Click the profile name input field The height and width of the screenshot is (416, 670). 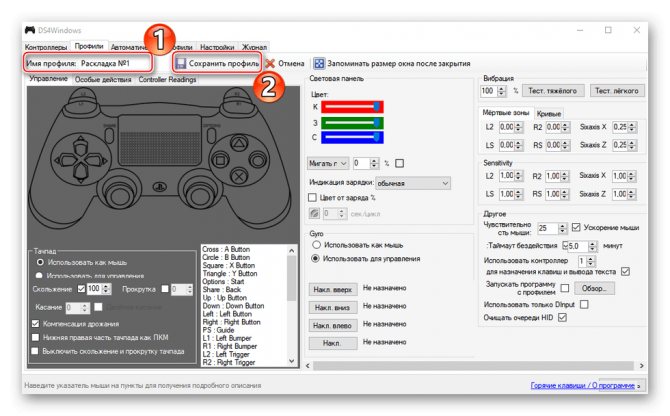pos(115,64)
